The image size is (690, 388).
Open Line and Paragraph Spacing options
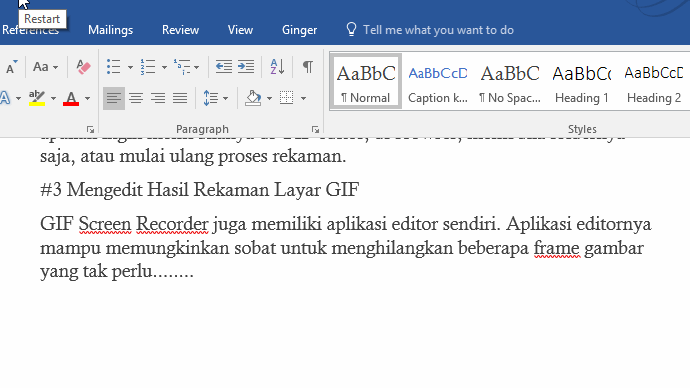click(211, 98)
